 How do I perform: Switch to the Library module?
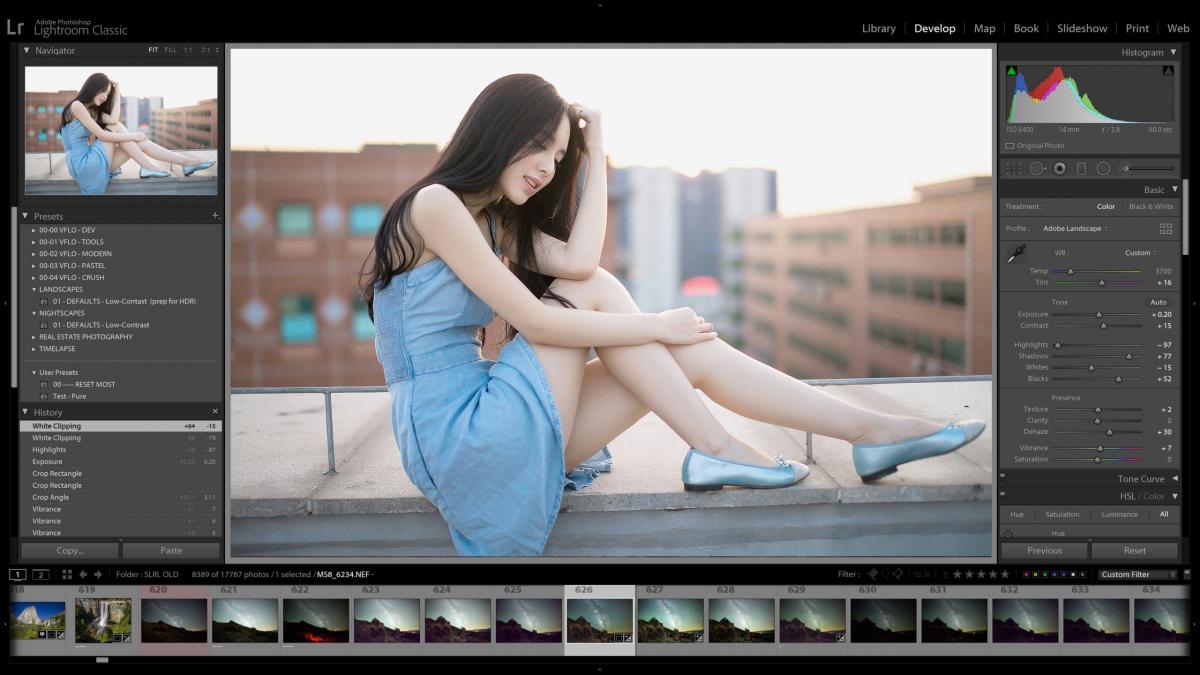point(878,28)
